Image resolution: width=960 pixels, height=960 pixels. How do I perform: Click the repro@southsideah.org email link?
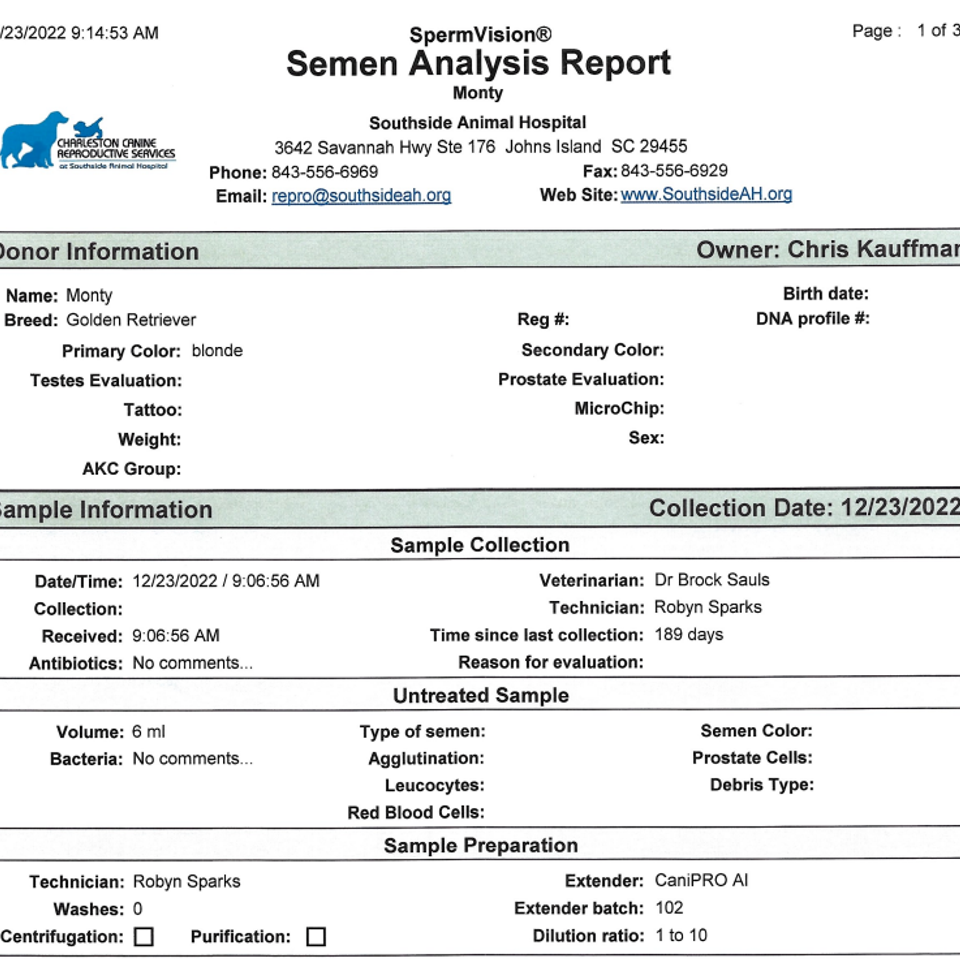[x=361, y=195]
